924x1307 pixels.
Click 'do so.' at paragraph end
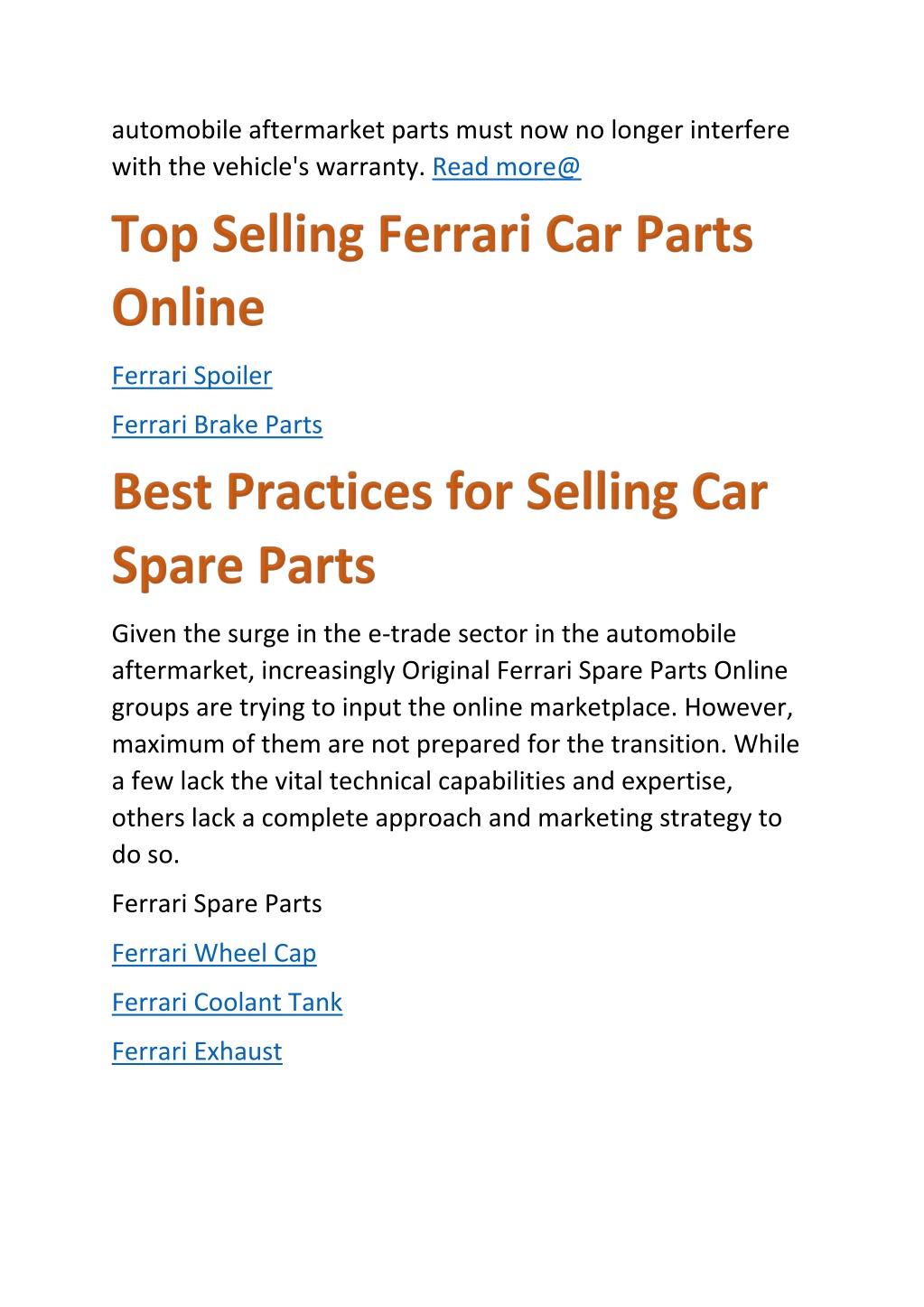coord(145,854)
